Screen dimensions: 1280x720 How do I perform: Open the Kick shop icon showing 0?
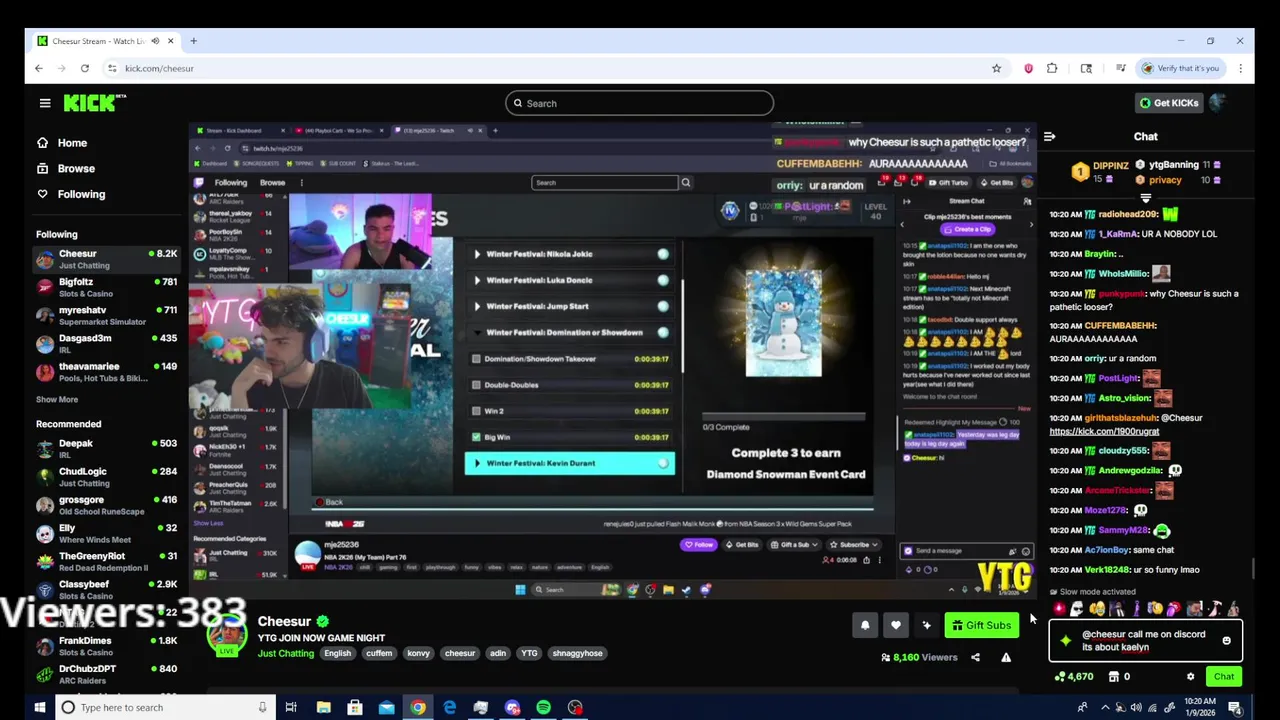point(1114,677)
